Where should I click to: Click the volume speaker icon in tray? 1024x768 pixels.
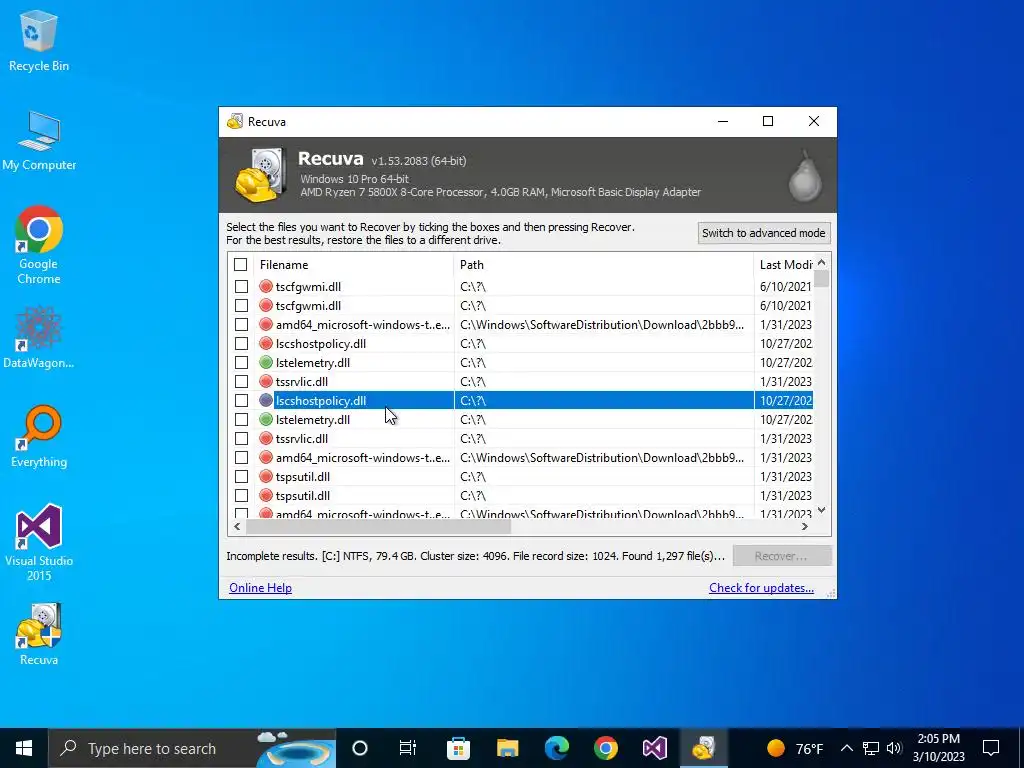[x=894, y=748]
